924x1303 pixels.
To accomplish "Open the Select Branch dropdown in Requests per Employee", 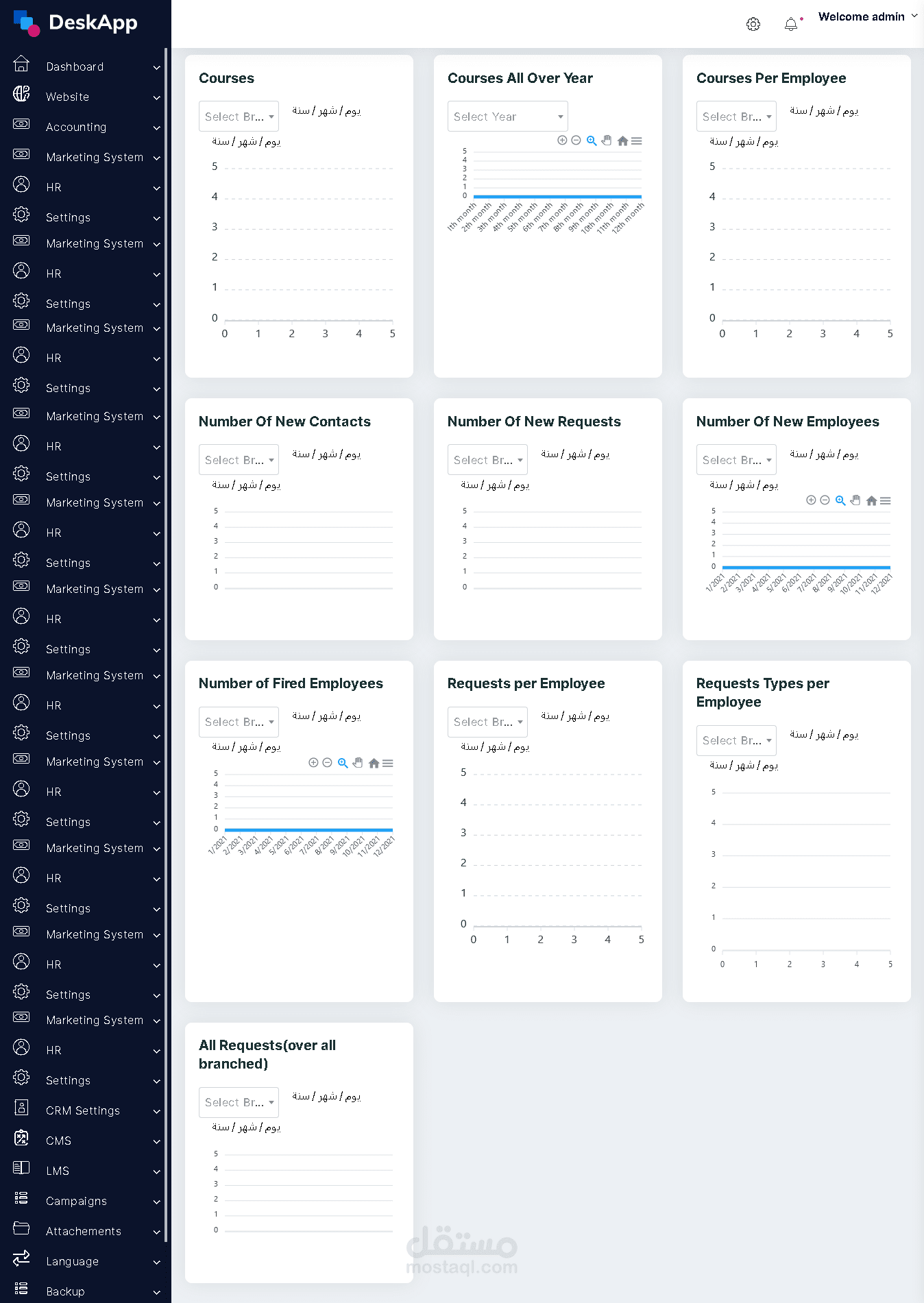I will [487, 722].
